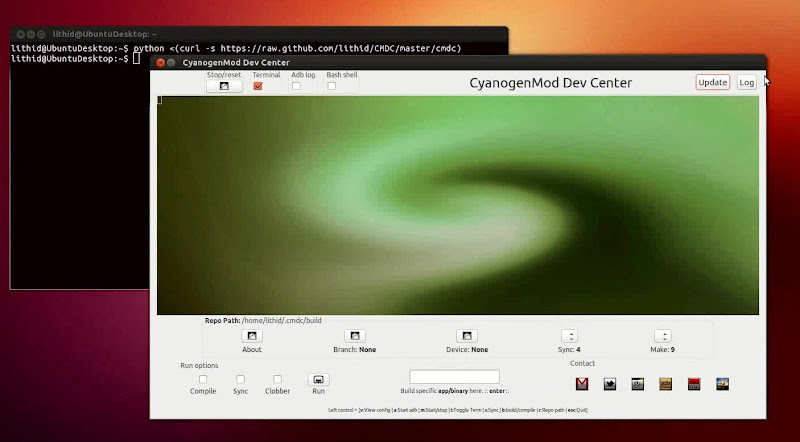Choose a branch via the Branch icon

click(x=355, y=336)
